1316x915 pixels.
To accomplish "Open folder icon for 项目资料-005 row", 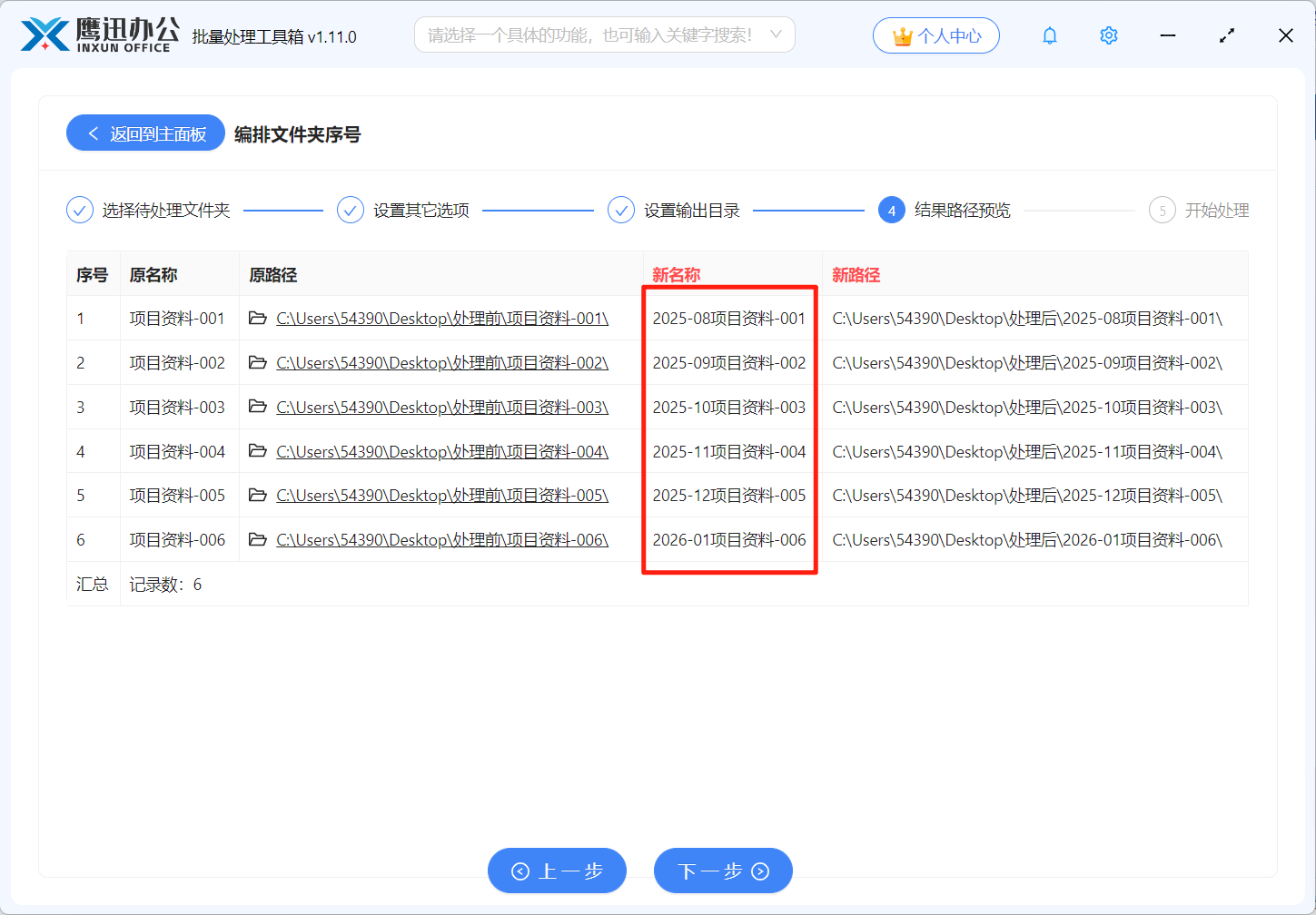I will pyautogui.click(x=258, y=496).
